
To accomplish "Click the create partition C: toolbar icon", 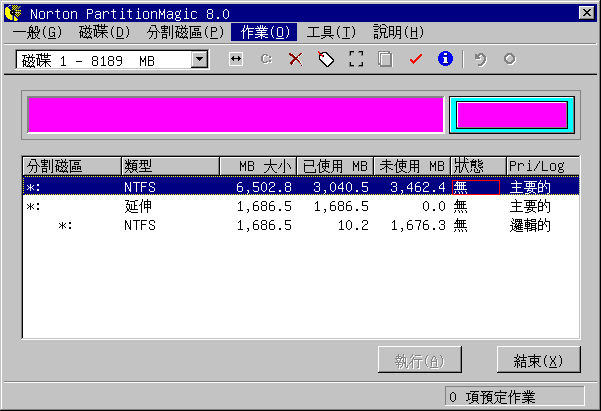I will (266, 59).
